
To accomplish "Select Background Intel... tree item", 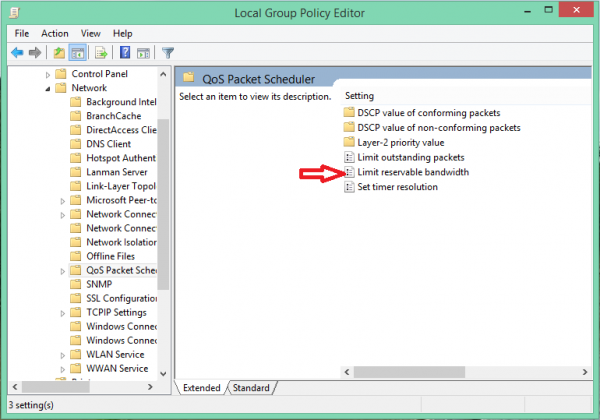I will click(x=121, y=102).
